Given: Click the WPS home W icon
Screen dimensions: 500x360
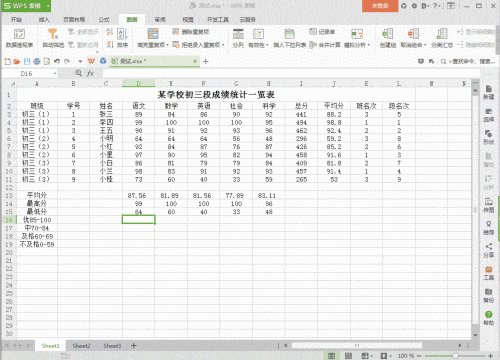Looking at the screenshot, I should coord(91,61).
